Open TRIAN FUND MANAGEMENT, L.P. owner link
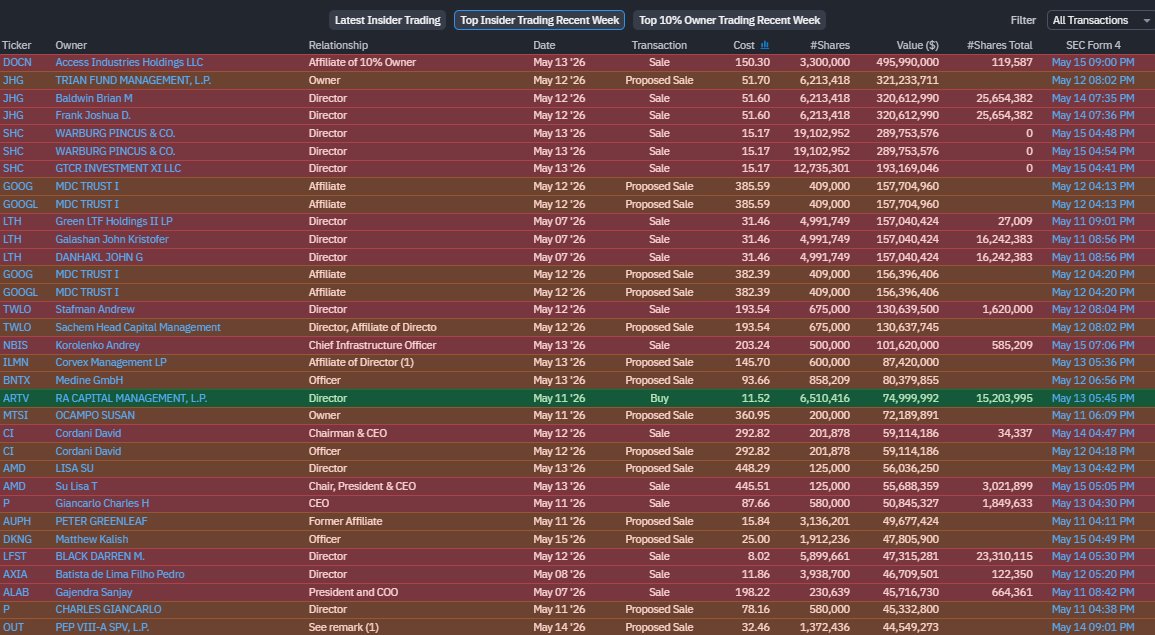This screenshot has width=1155, height=635. point(133,80)
